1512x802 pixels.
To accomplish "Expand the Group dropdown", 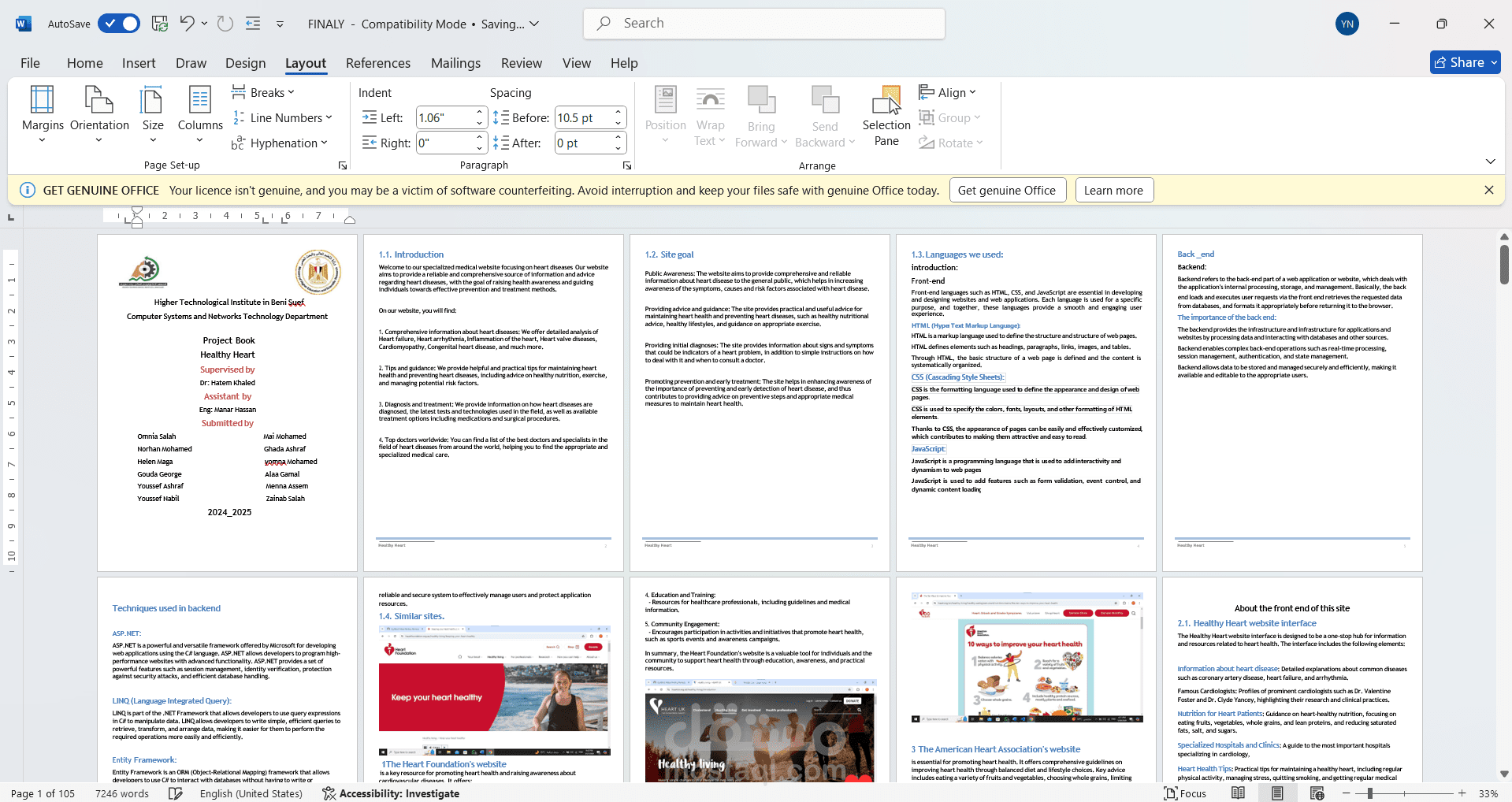I will [x=950, y=118].
